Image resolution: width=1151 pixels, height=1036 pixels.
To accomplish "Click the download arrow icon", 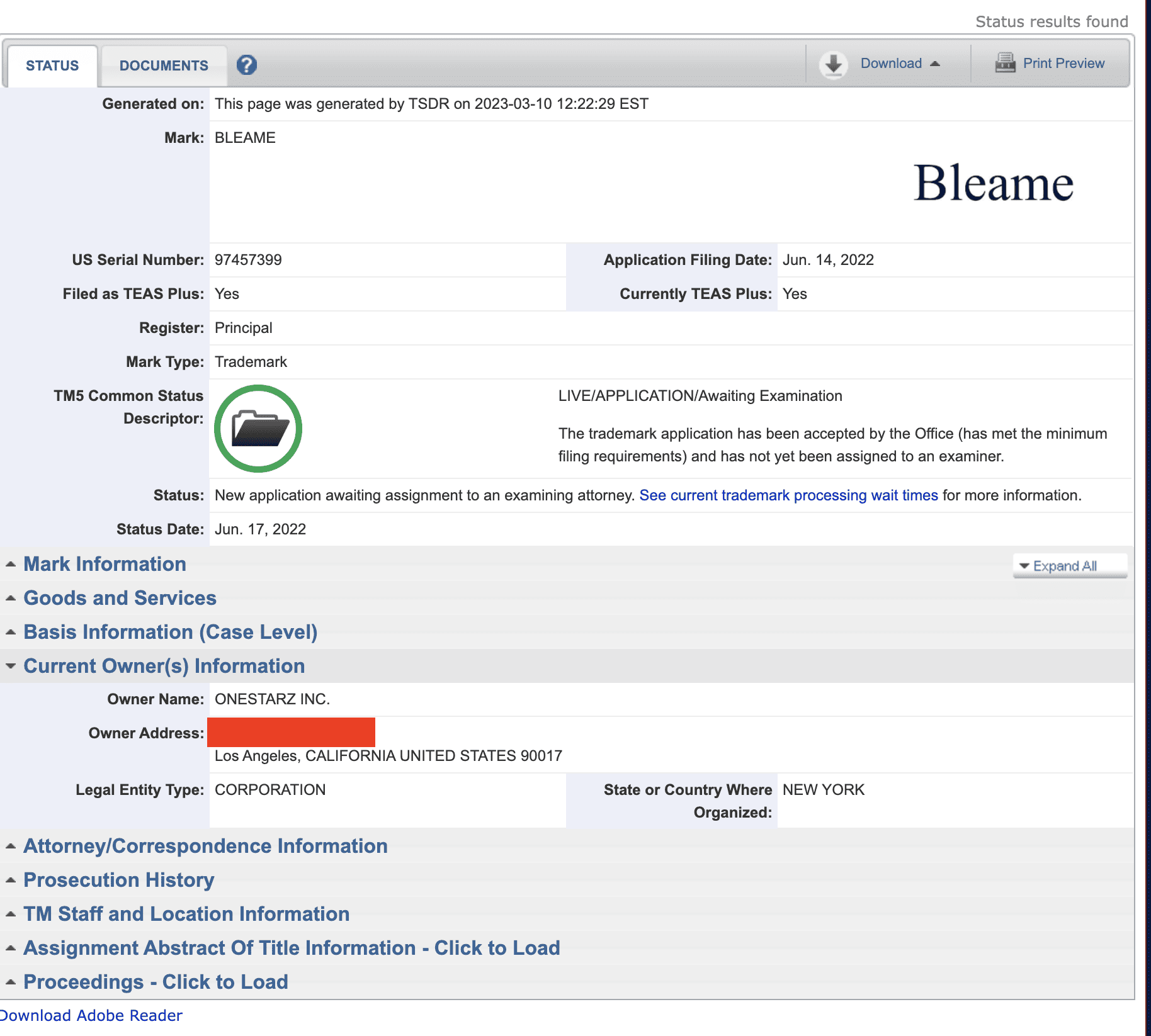I will tap(833, 64).
